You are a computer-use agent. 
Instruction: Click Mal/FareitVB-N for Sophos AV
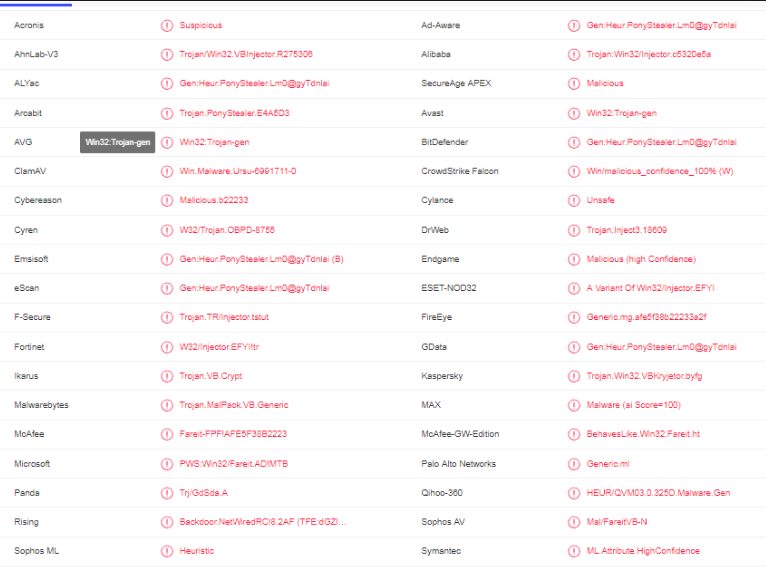click(x=617, y=522)
